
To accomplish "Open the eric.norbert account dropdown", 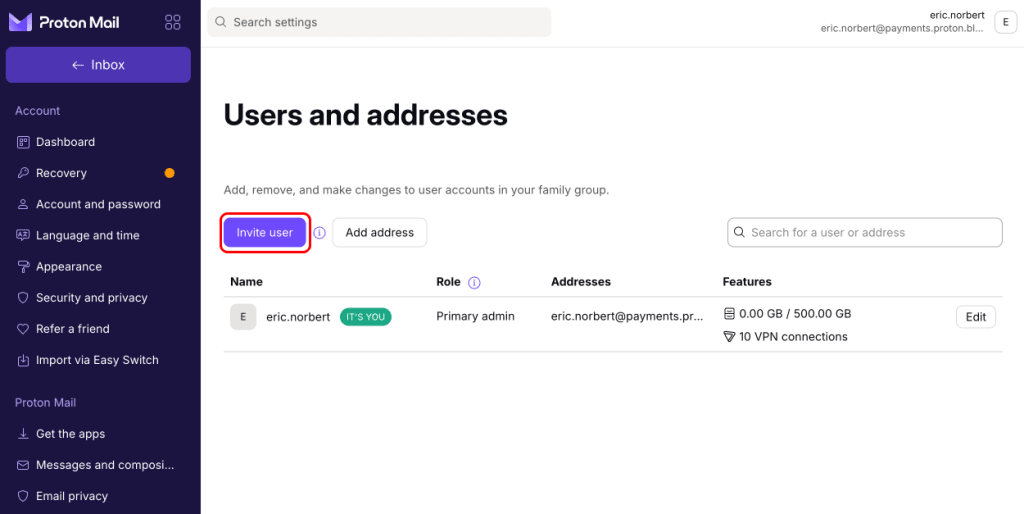I will 1005,23.
